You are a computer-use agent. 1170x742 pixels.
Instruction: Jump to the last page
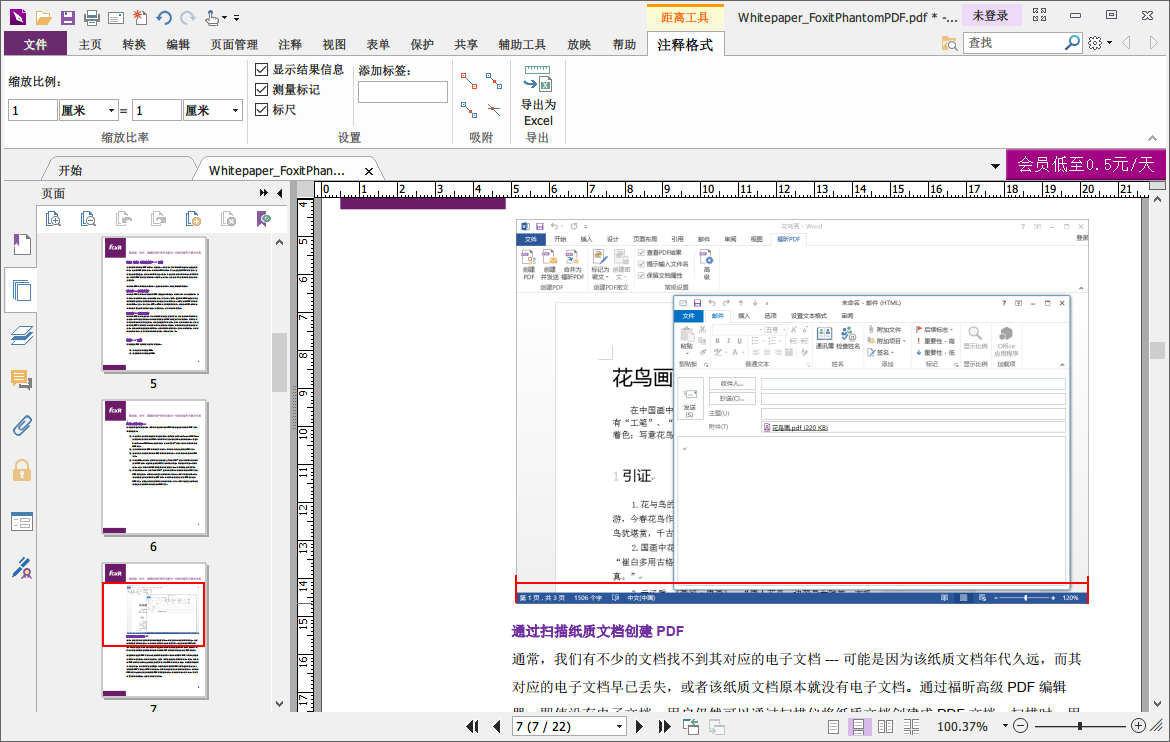pyautogui.click(x=664, y=726)
